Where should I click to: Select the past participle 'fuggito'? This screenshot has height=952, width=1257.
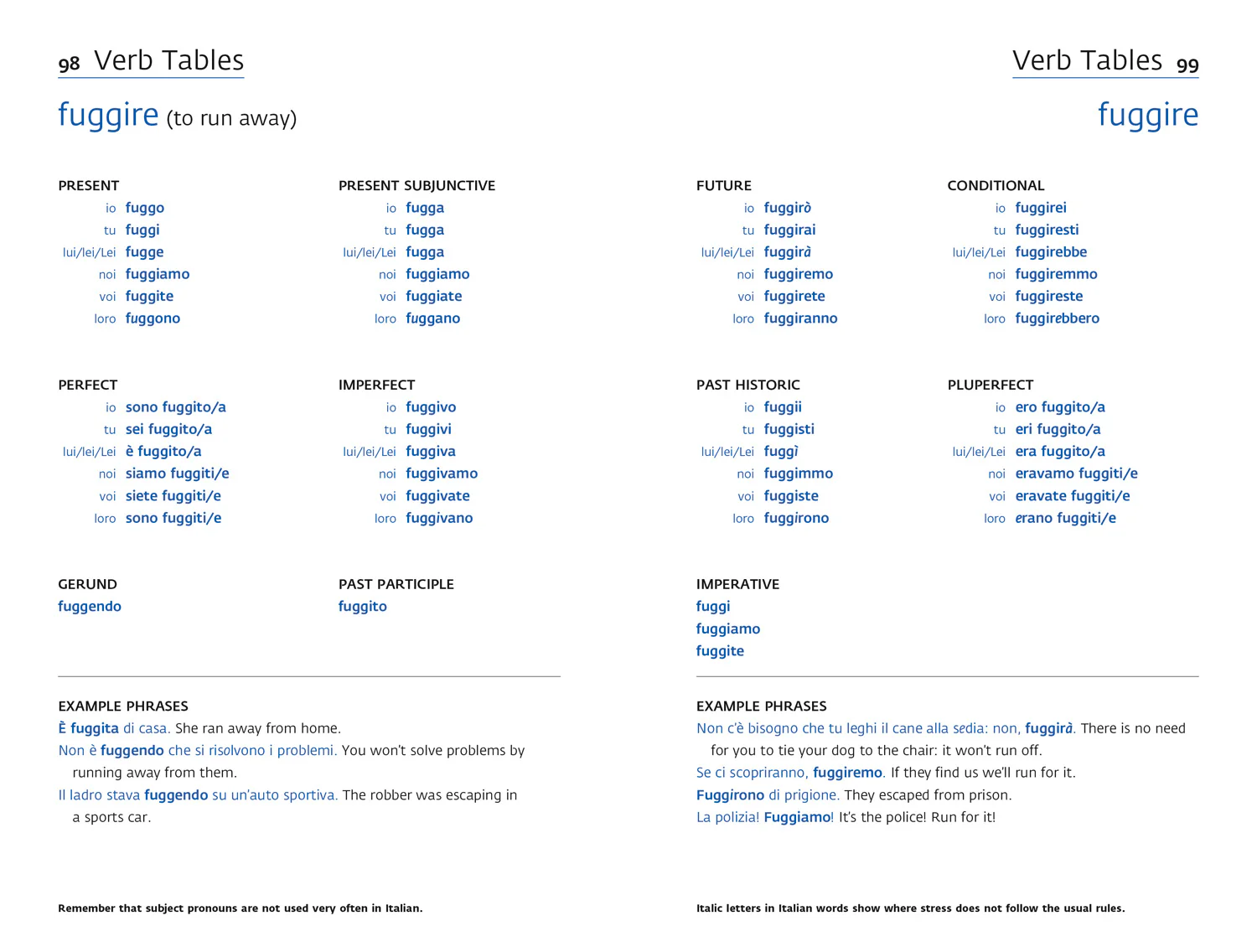point(363,608)
